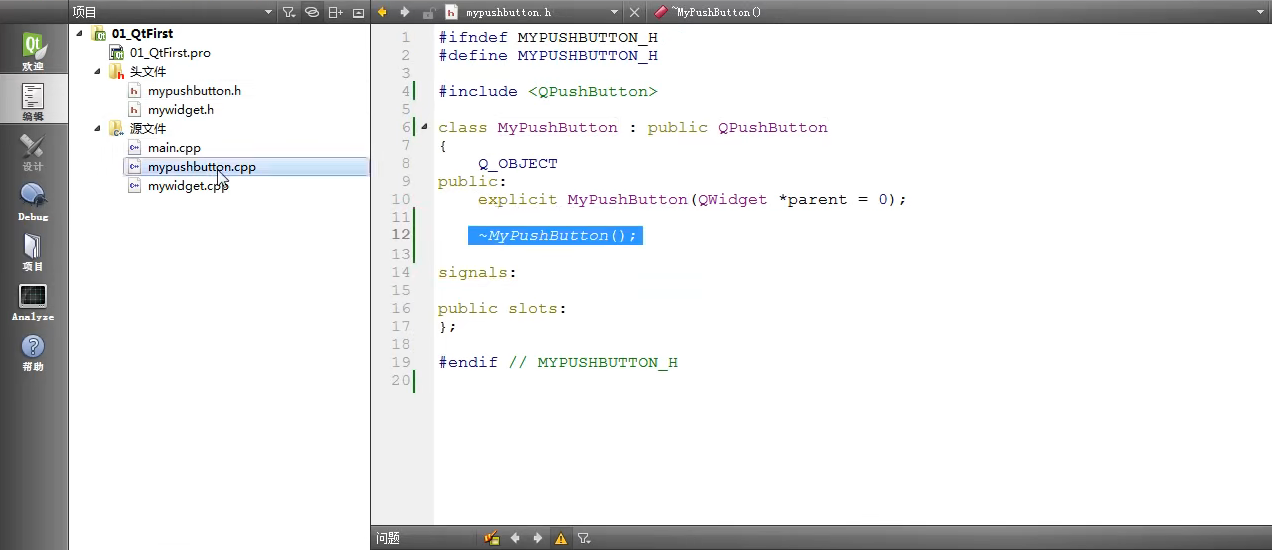Collapse the 头文件 headers folder
Image resolution: width=1272 pixels, height=550 pixels.
(x=98, y=71)
